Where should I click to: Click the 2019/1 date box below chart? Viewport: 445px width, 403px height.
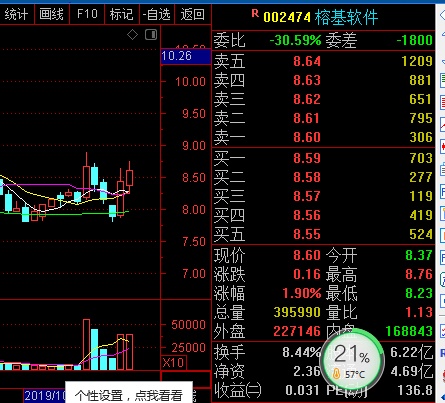tap(44, 396)
